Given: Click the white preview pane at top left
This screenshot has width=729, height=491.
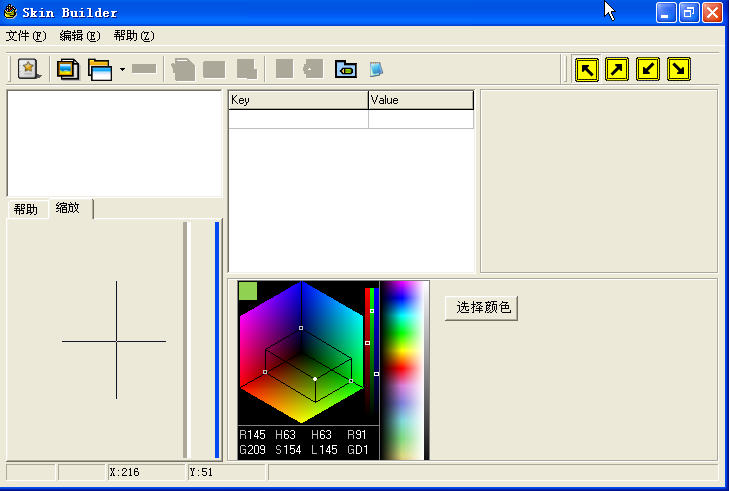Looking at the screenshot, I should (114, 143).
